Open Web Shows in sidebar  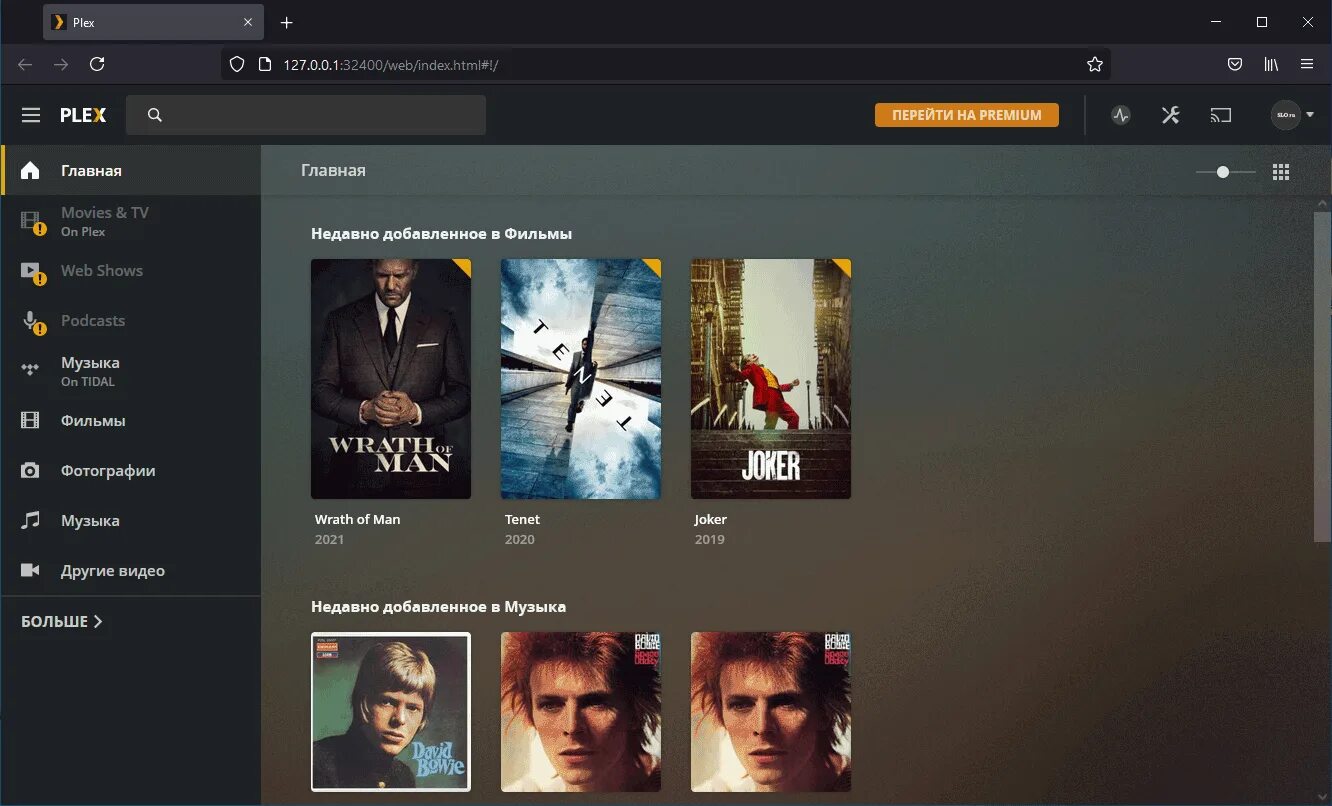click(131, 271)
